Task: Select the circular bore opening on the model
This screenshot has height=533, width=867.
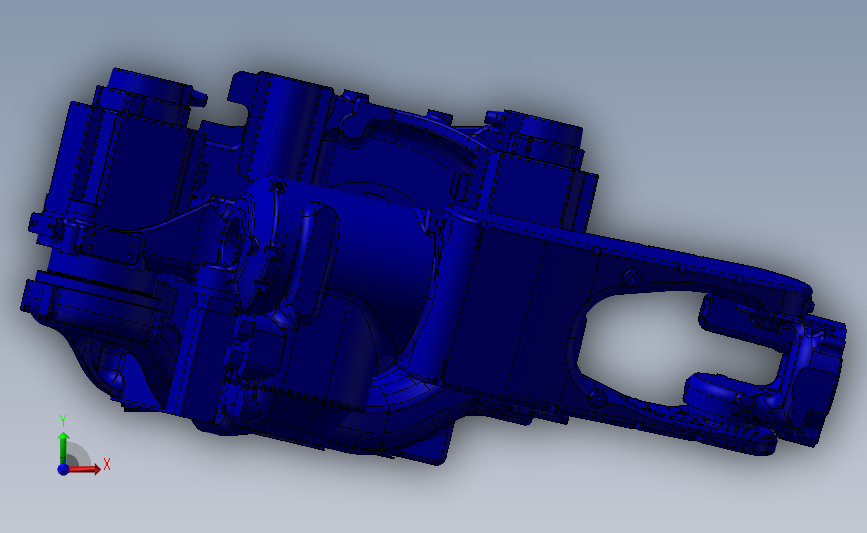Action: point(233,243)
